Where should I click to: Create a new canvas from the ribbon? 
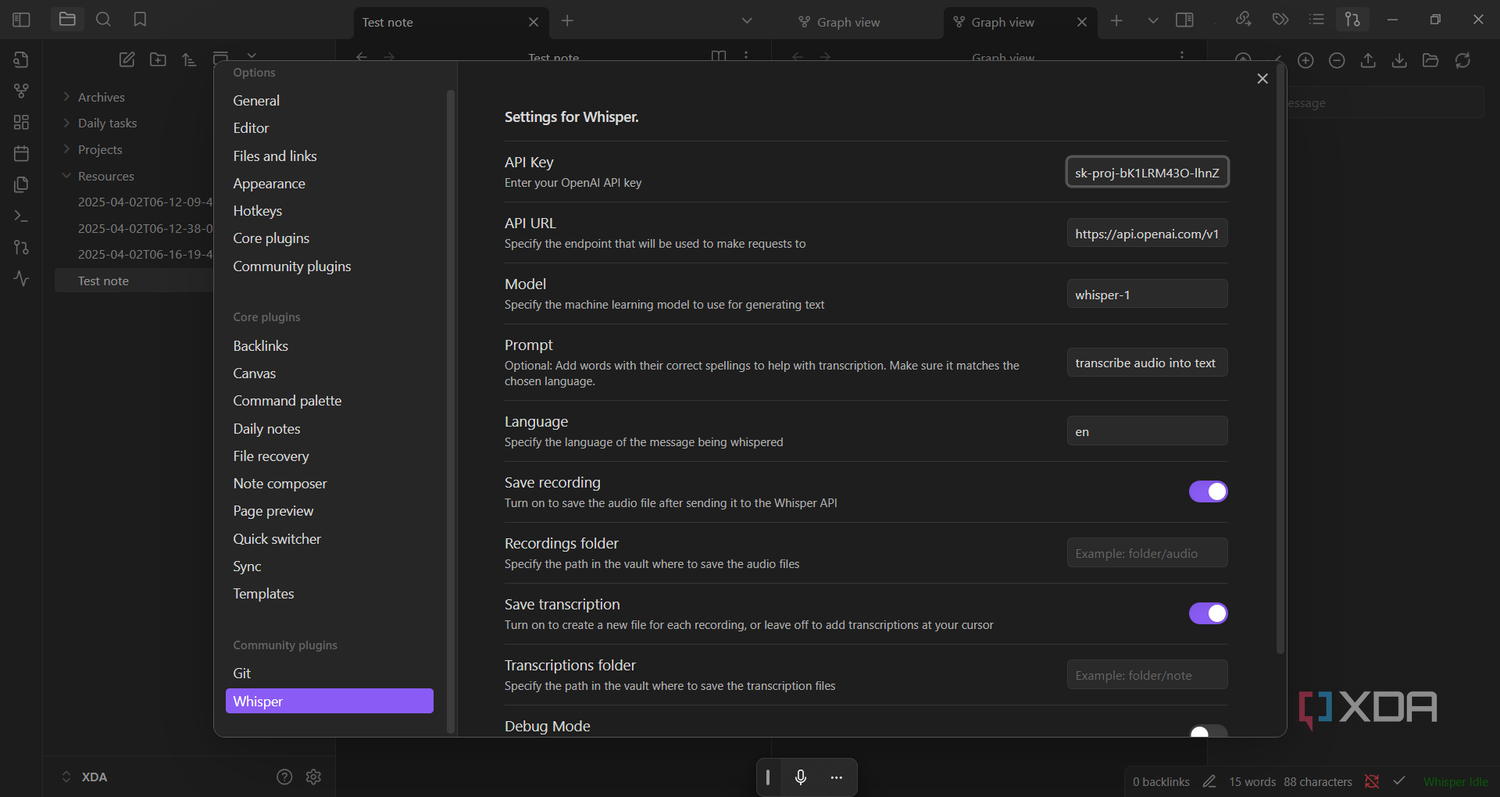pyautogui.click(x=21, y=122)
